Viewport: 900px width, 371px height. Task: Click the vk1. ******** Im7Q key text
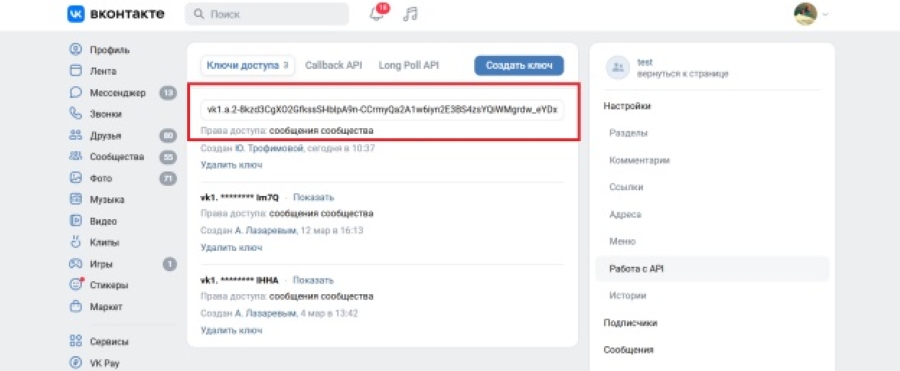[x=239, y=198]
